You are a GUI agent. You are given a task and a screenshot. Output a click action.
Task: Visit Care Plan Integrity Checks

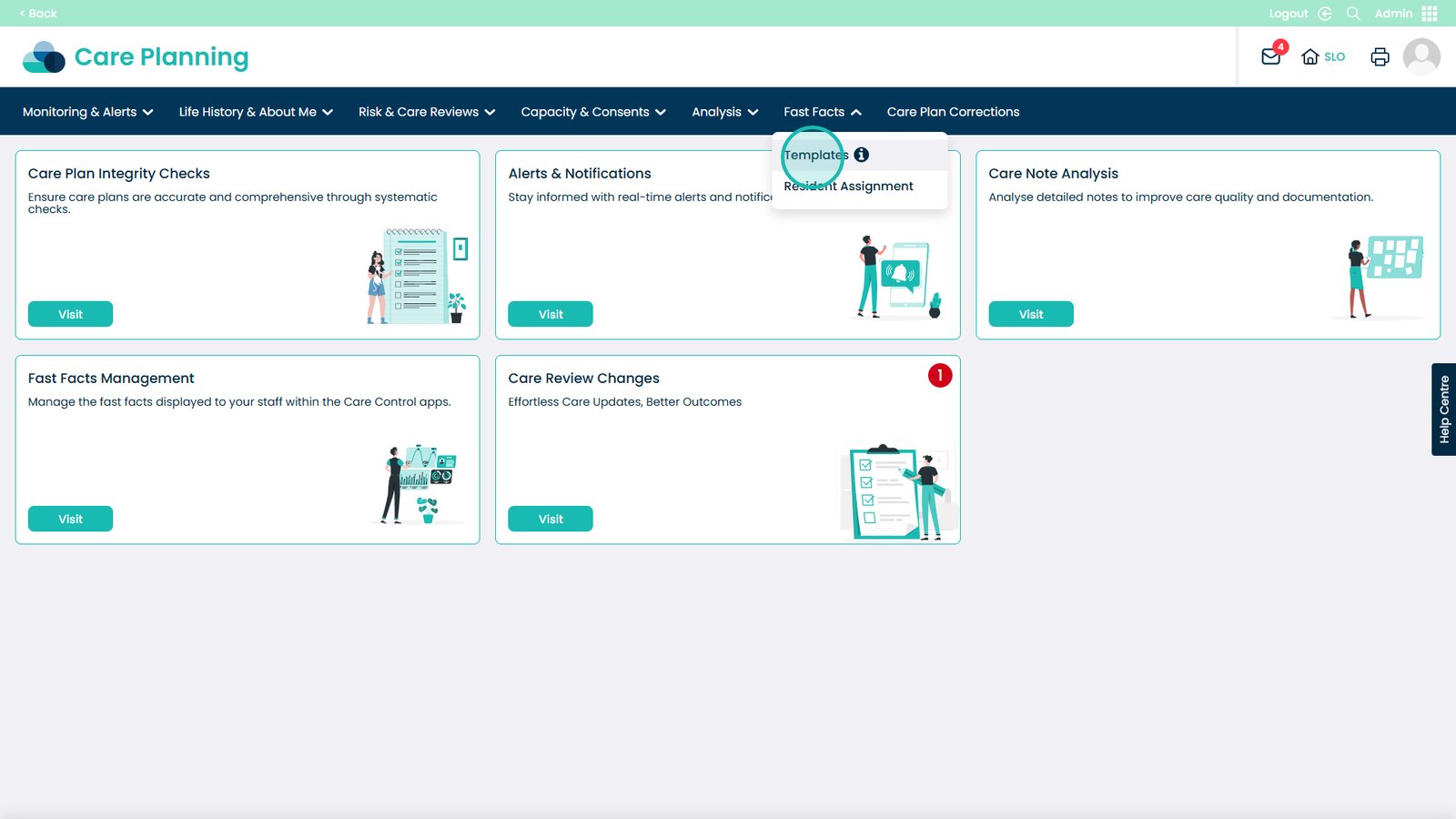(70, 314)
